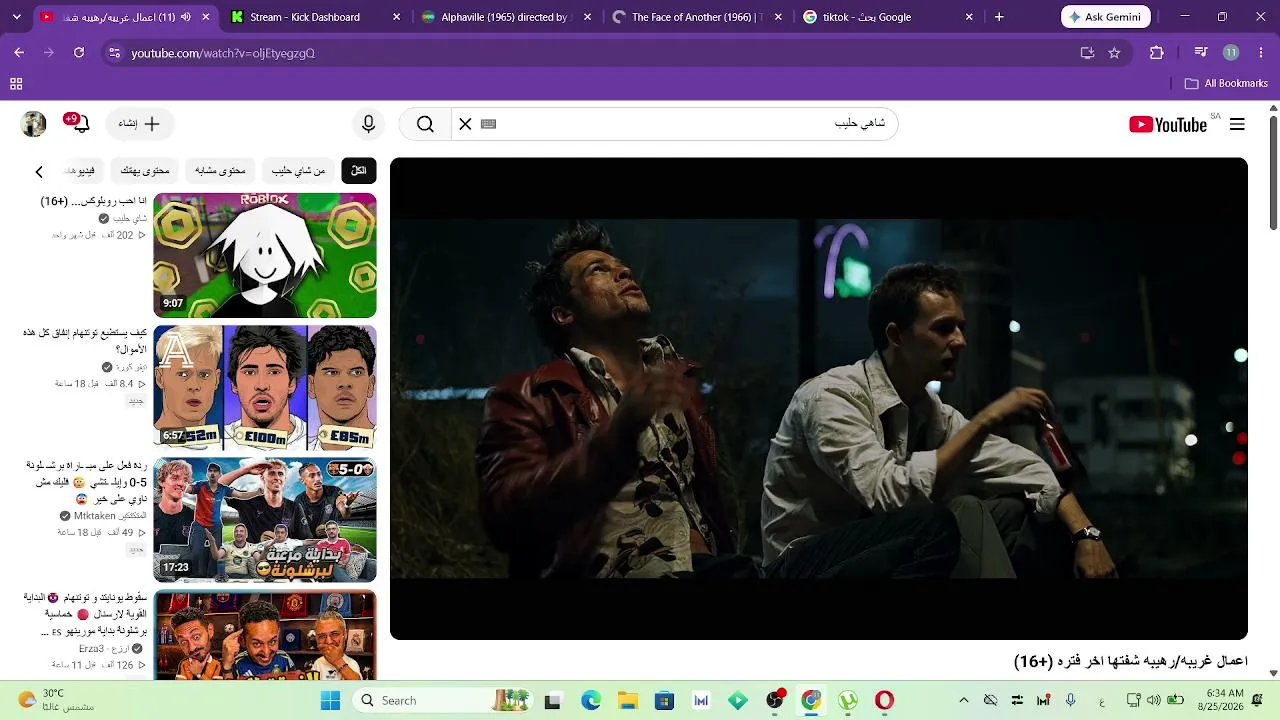
Task: Open the Chrome extensions puzzle icon
Action: [1157, 53]
